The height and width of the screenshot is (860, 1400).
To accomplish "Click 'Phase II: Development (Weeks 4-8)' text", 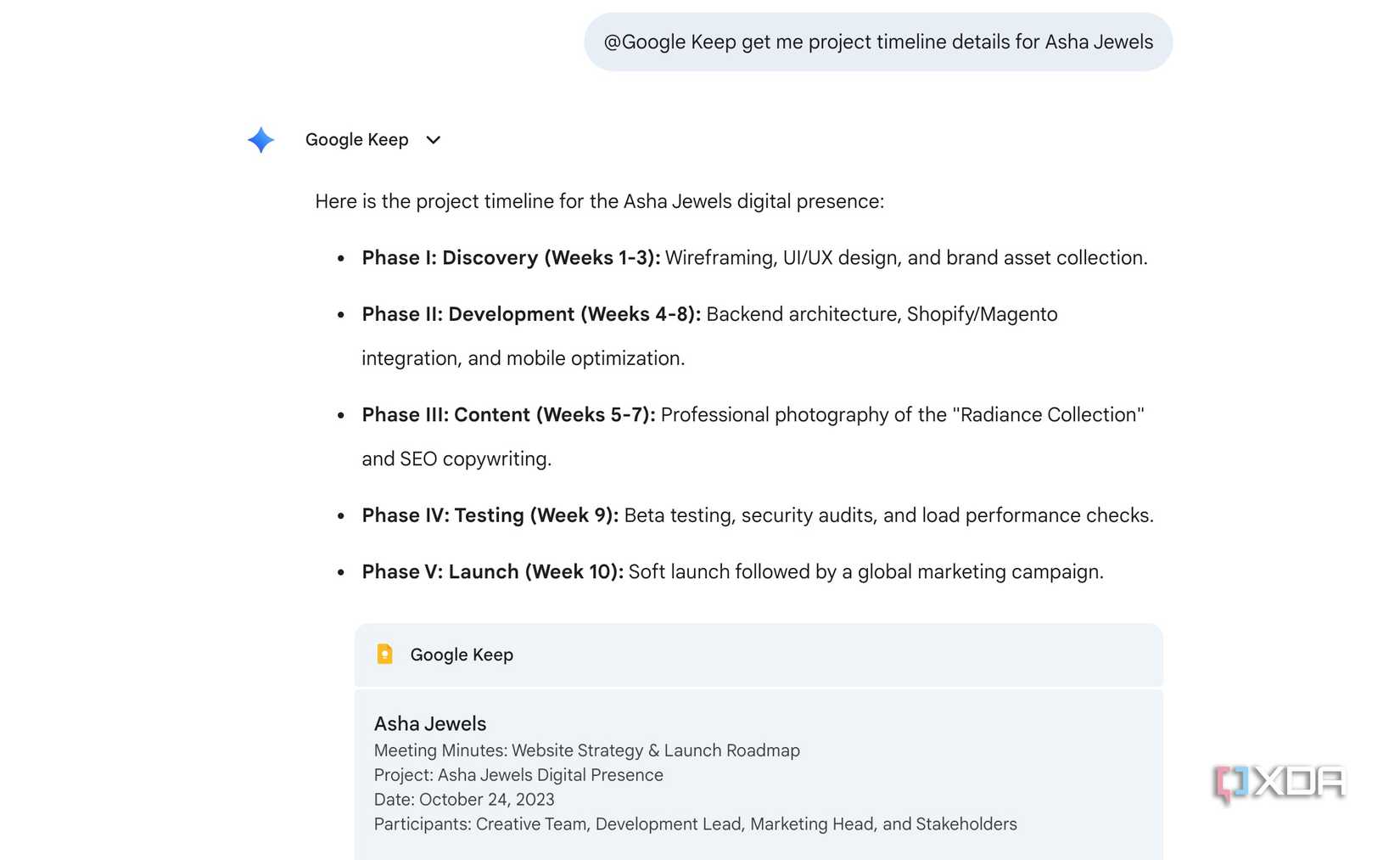I will (x=531, y=314).
